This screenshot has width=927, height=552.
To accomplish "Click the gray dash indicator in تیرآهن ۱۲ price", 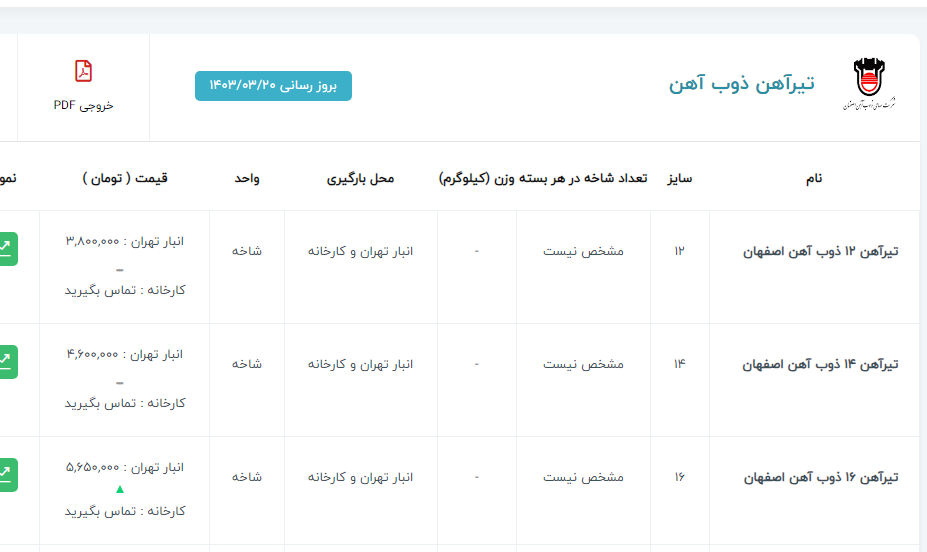I will (120, 269).
